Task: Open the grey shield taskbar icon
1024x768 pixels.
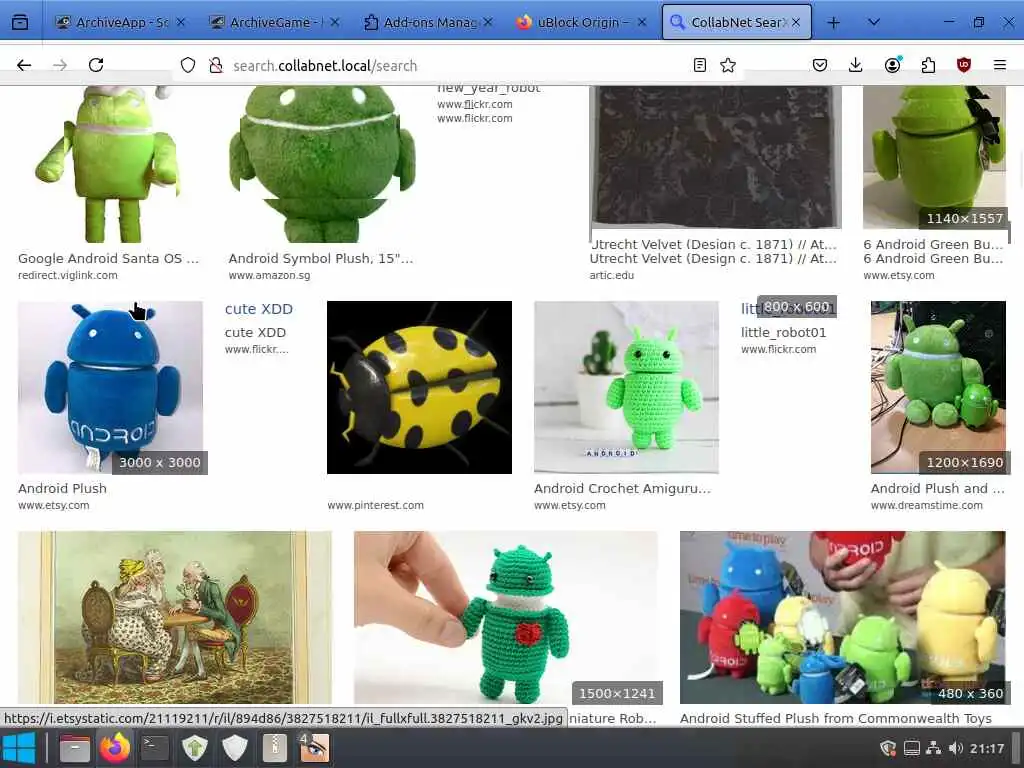Action: [x=234, y=748]
